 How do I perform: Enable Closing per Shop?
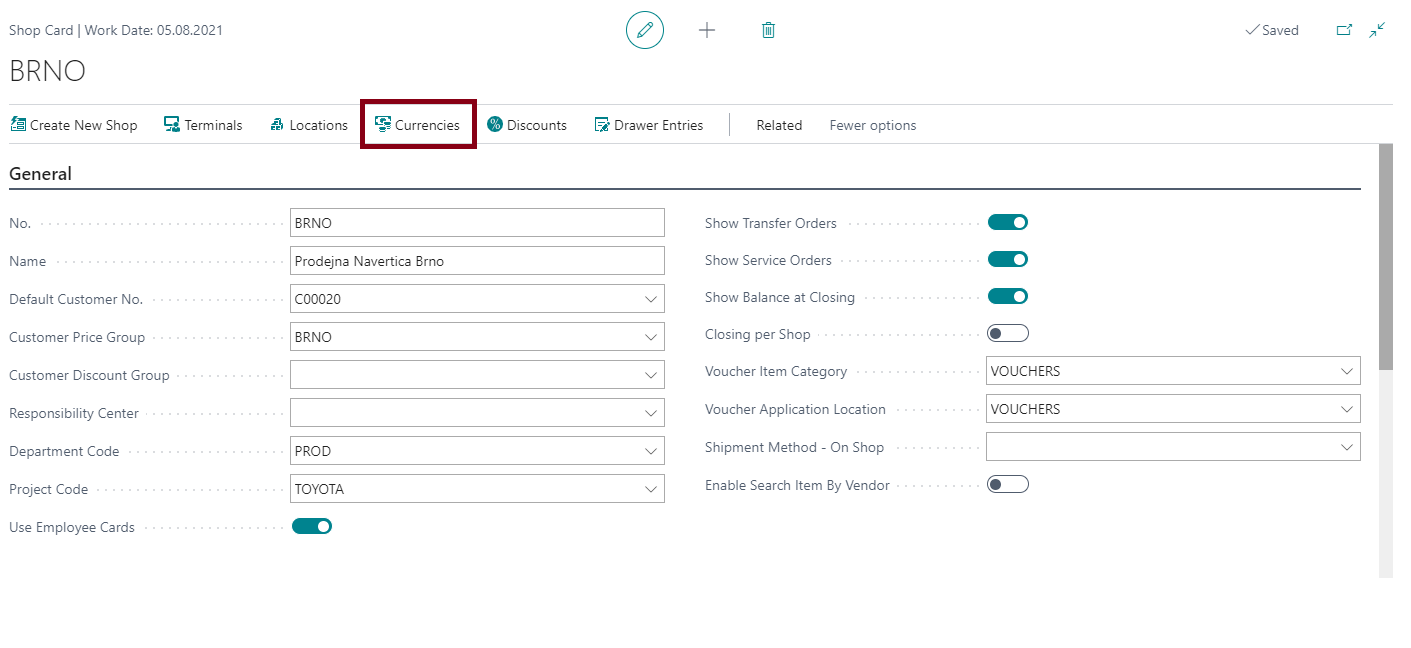pyautogui.click(x=1008, y=333)
